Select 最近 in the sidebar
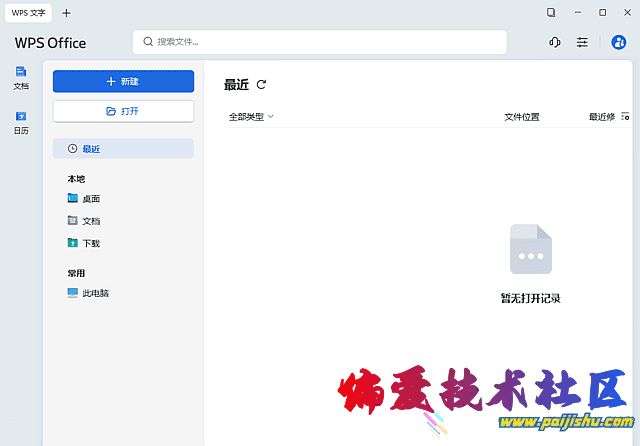The image size is (640, 446). (123, 149)
